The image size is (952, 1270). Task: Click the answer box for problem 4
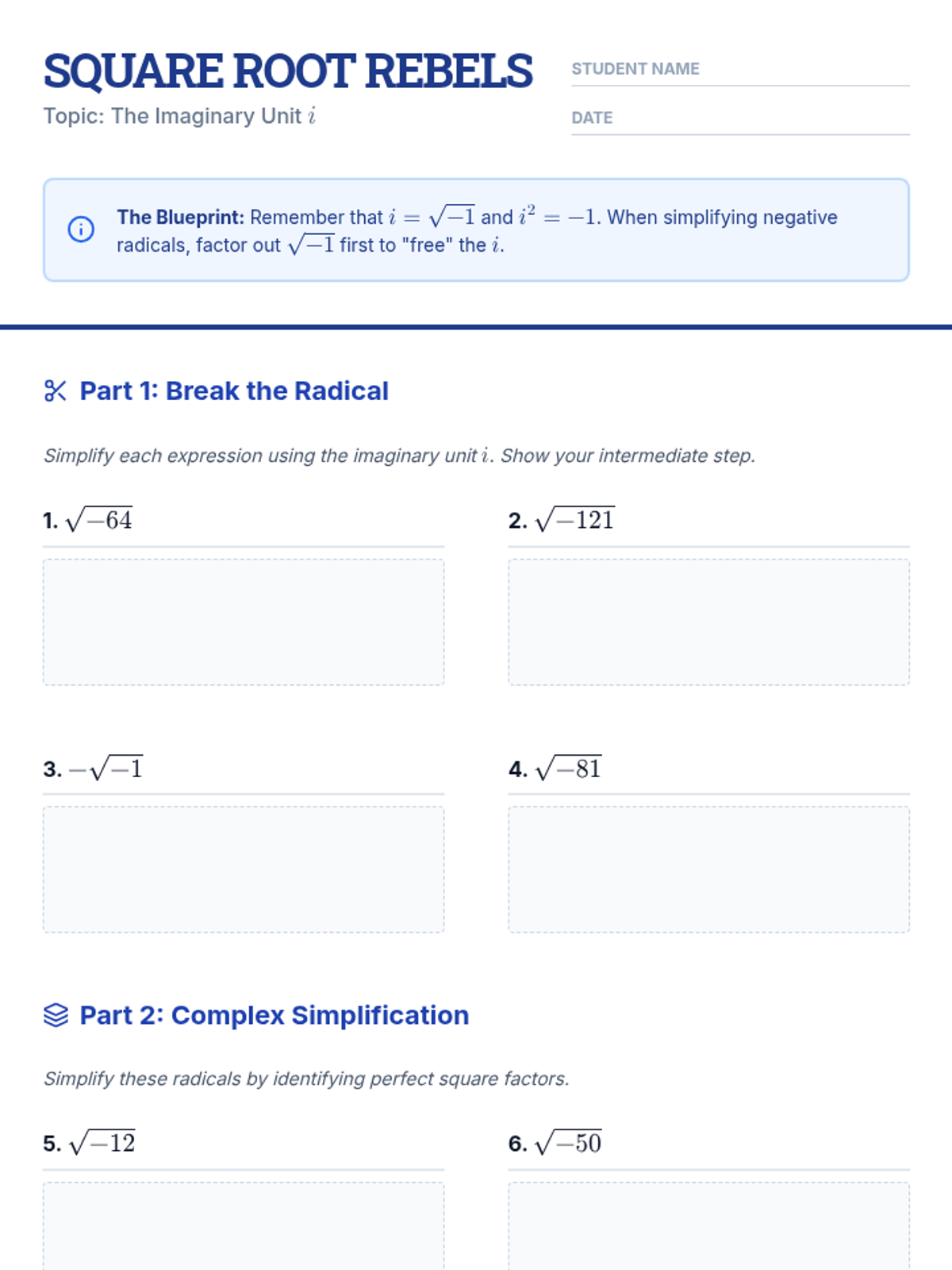pos(708,869)
